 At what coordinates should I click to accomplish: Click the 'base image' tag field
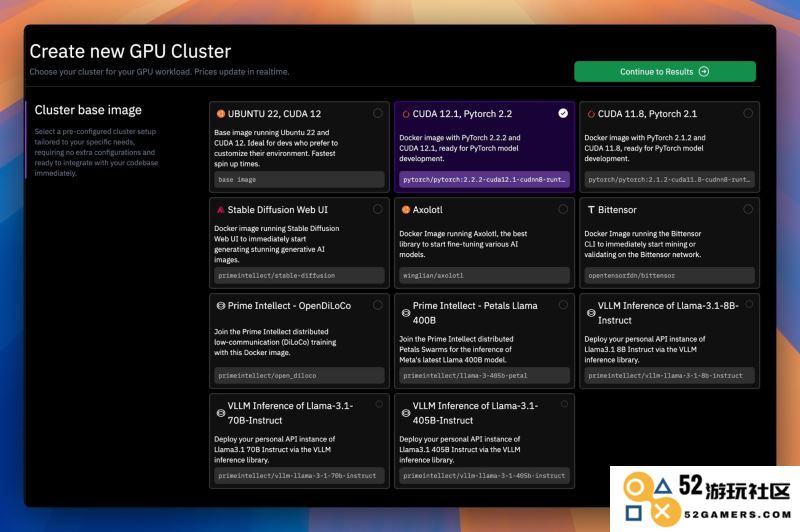point(299,180)
